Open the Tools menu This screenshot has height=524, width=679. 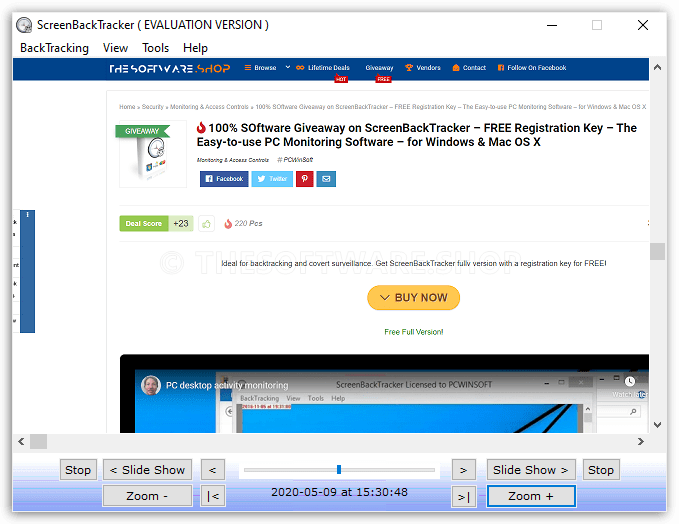(155, 47)
